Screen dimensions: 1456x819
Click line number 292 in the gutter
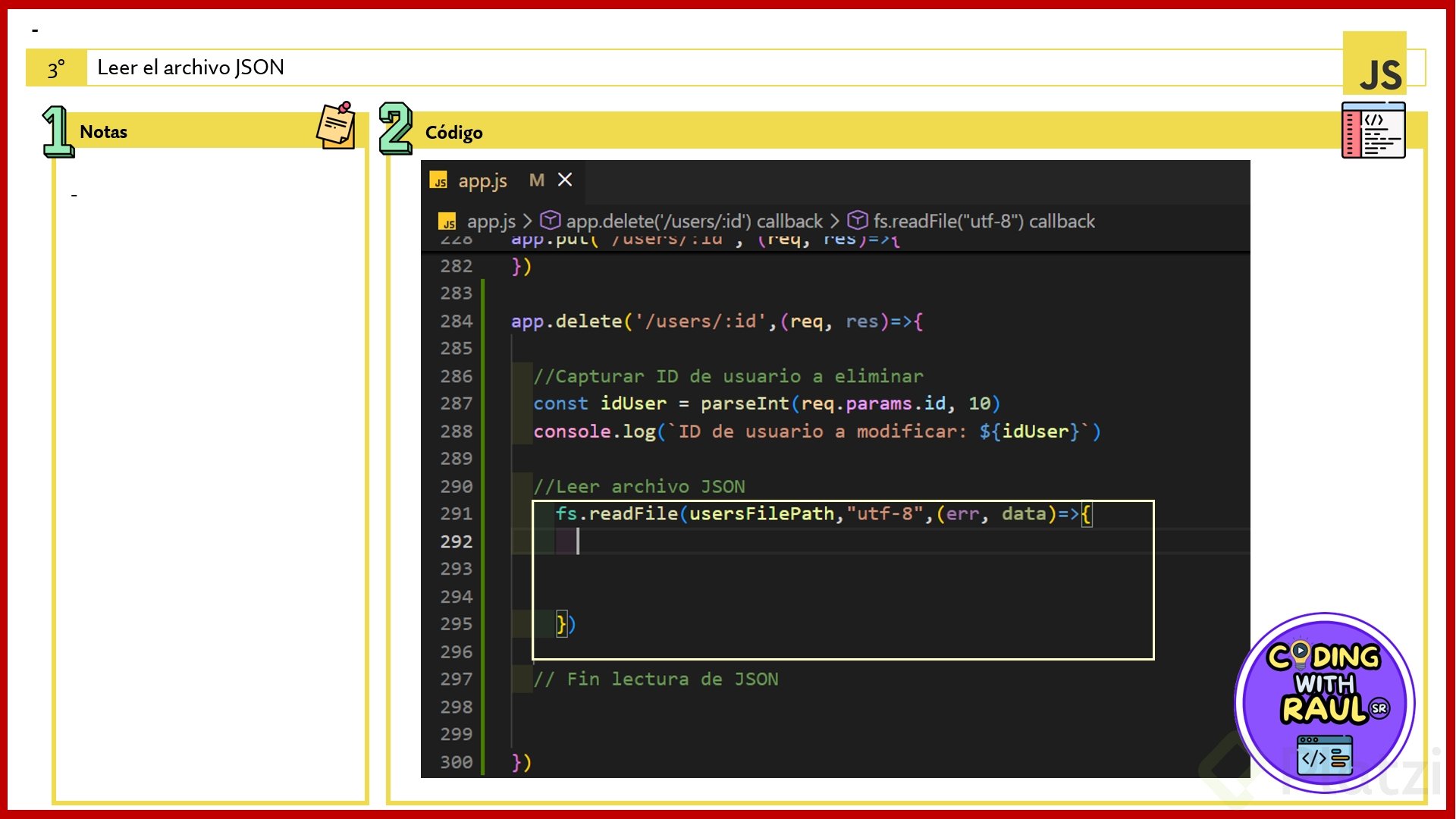456,541
